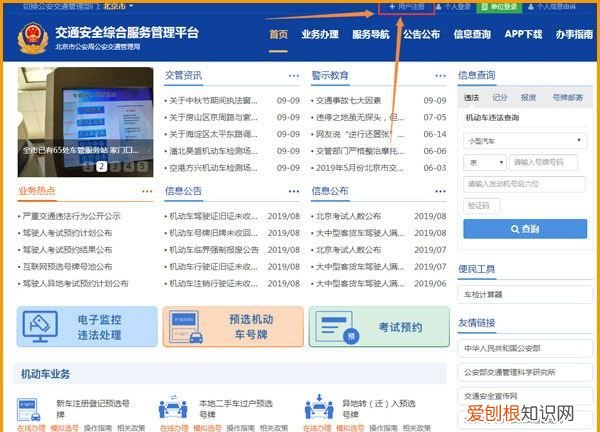Click more dots beside 信息公布
The height and width of the screenshot is (432, 600).
(x=440, y=191)
